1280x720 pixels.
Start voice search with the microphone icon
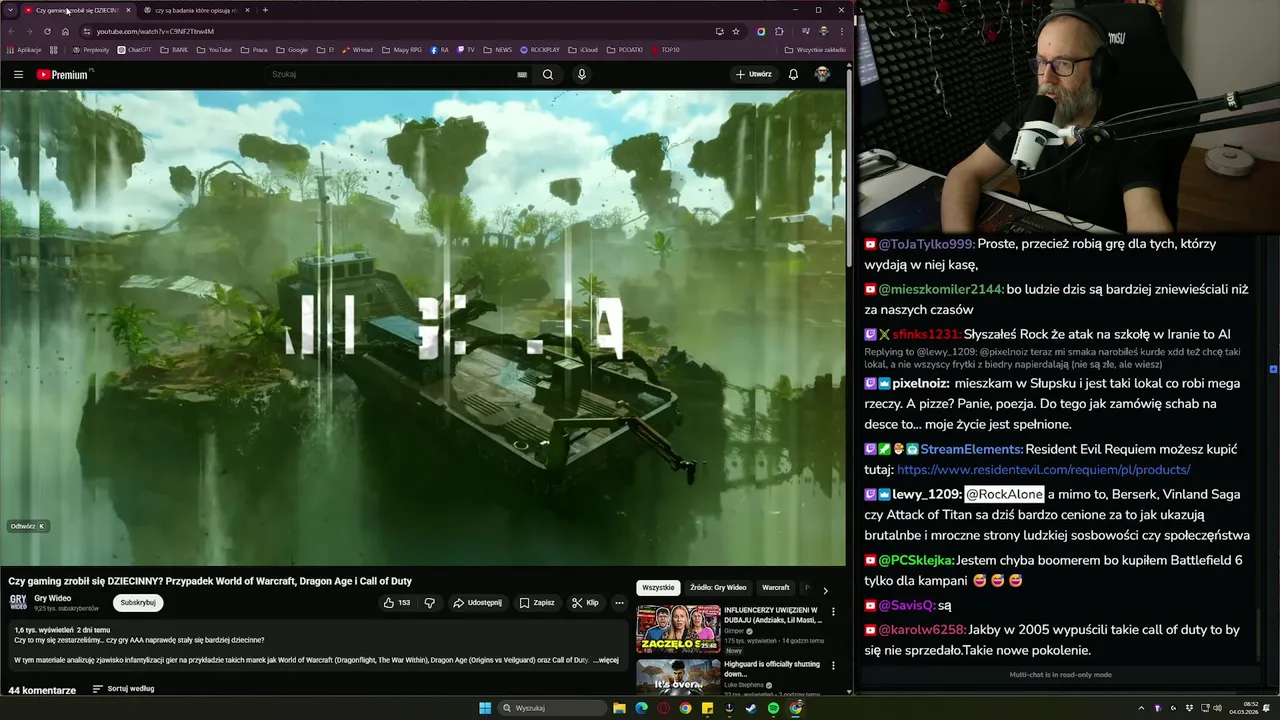coord(581,74)
